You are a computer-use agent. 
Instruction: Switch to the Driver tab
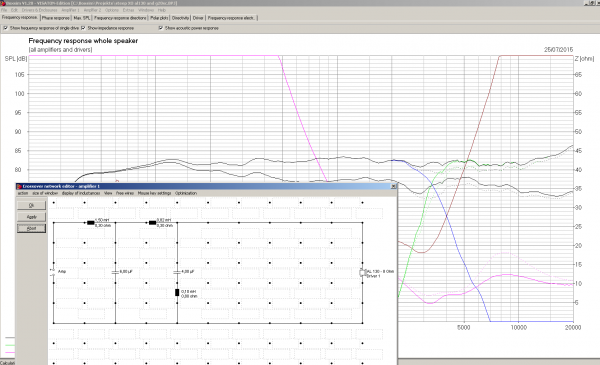coord(198,18)
